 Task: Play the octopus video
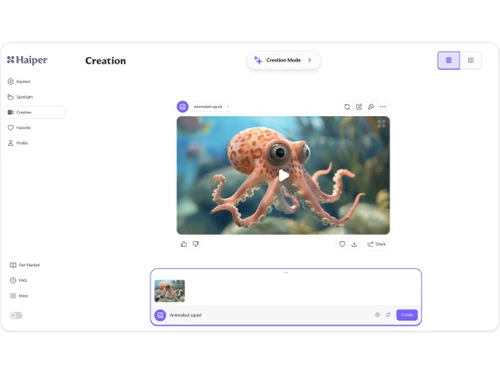pos(284,175)
